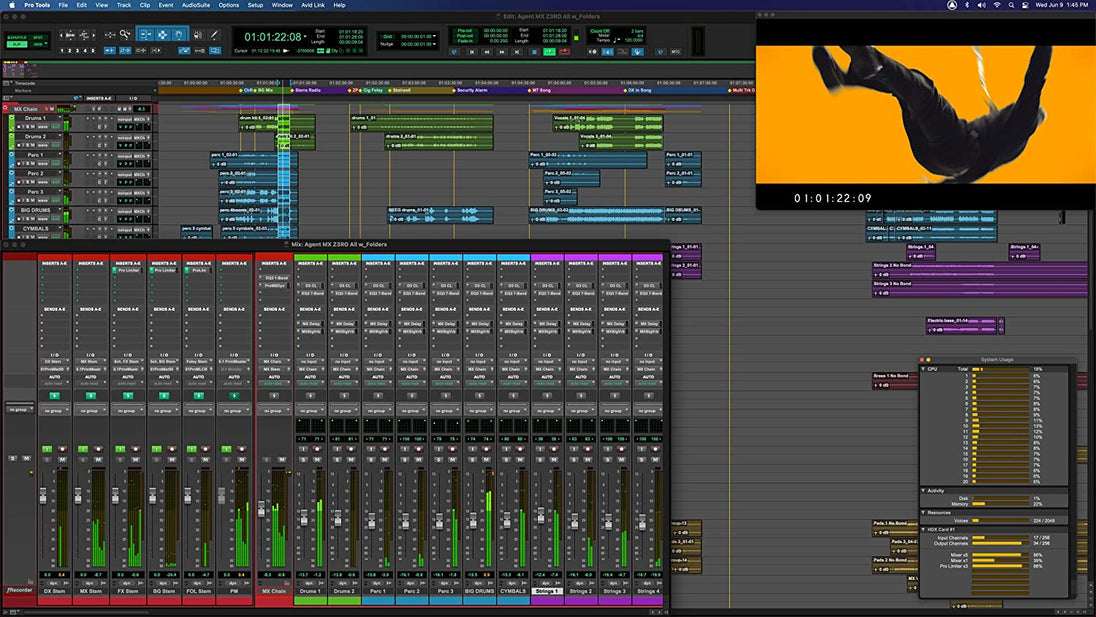Click the Wi-Fi icon in menu bar

click(996, 5)
